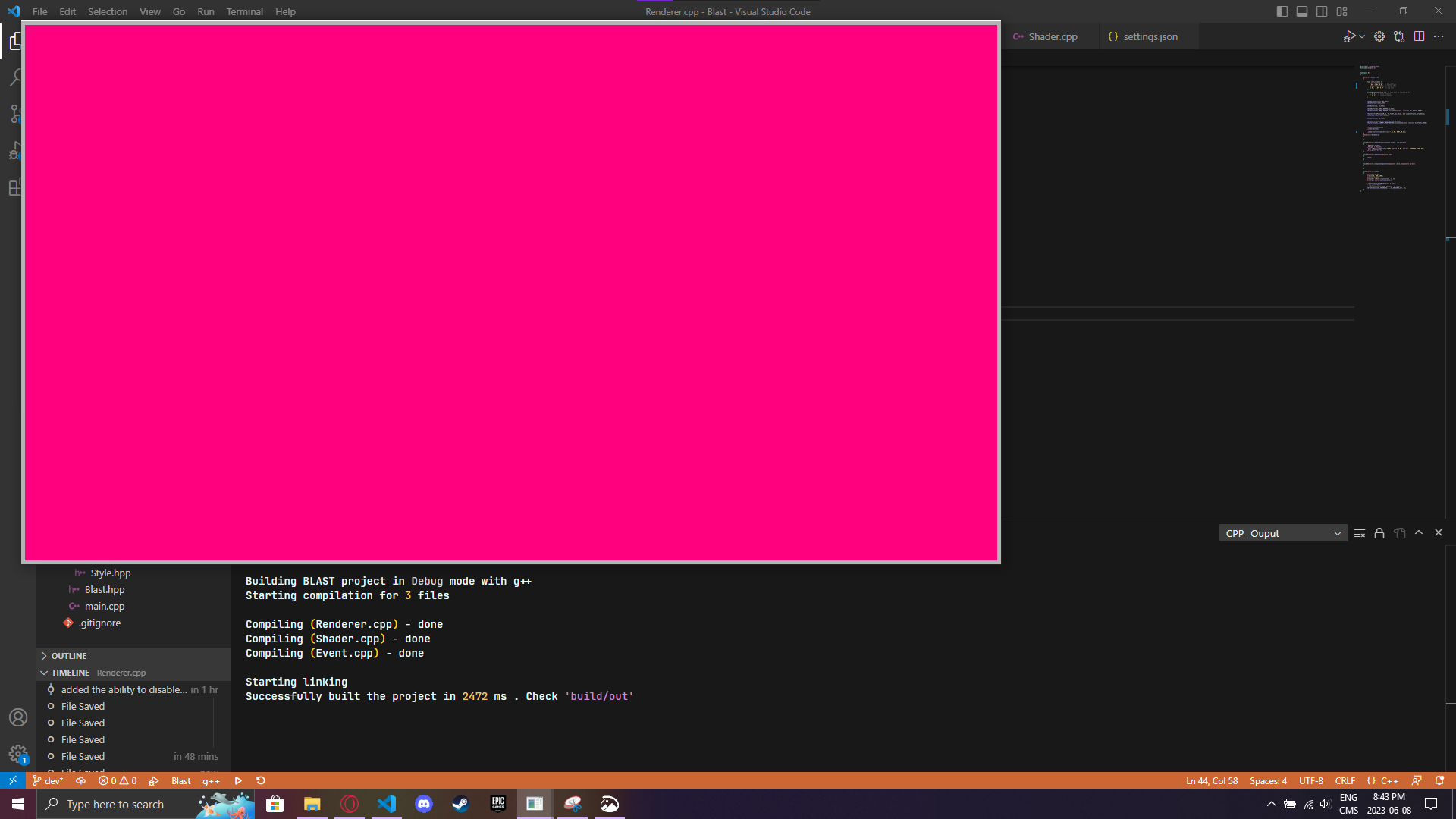This screenshot has height=819, width=1456.
Task: Open notifications bell in status bar
Action: 1439,780
